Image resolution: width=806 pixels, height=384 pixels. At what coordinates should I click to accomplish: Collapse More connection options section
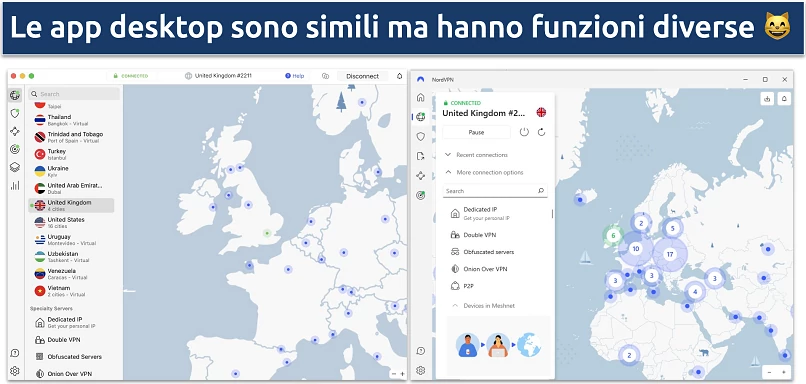click(484, 172)
